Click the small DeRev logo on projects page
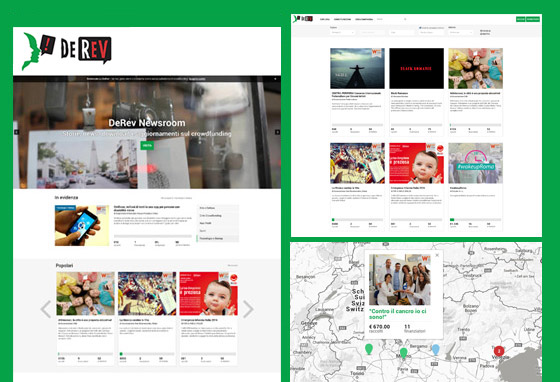 303,19
